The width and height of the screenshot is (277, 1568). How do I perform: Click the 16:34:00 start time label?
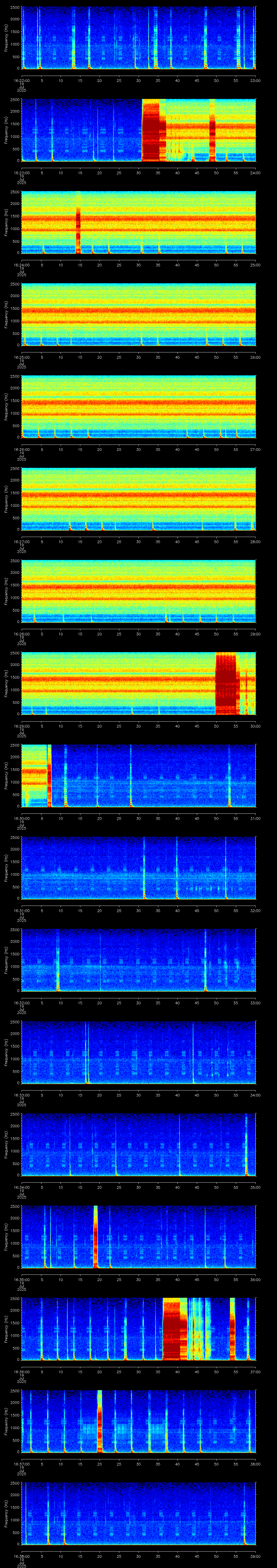(21, 1187)
